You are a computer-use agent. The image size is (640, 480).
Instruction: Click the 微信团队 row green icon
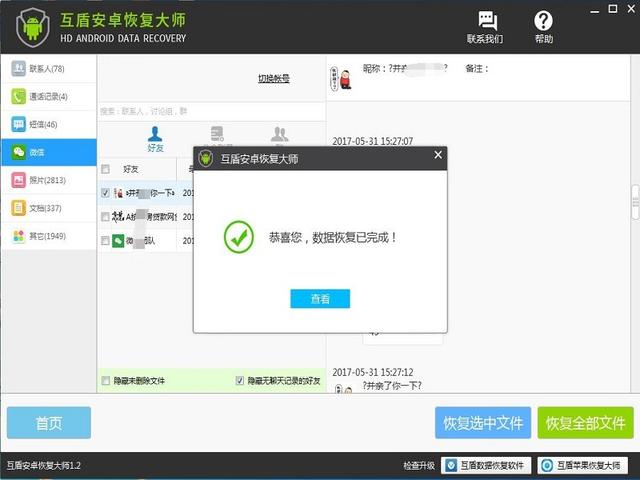(x=118, y=241)
